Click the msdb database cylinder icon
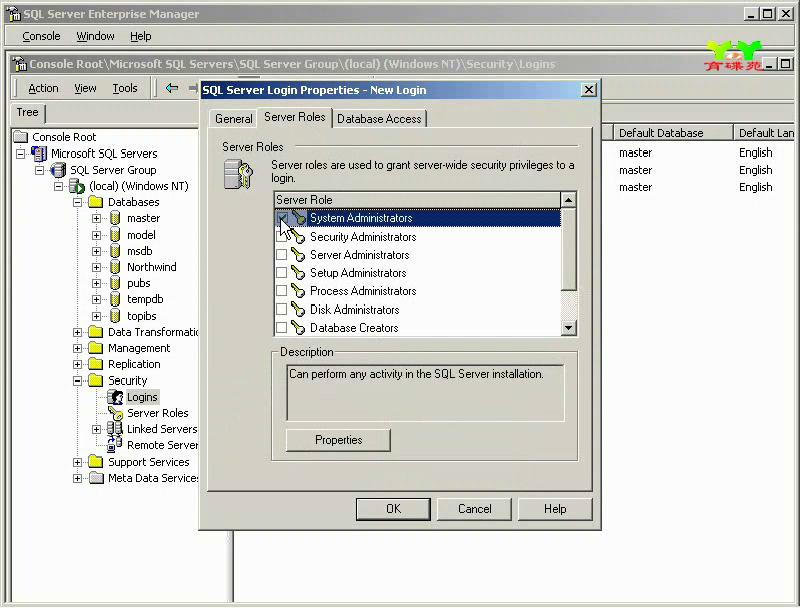Screen dimensions: 800x608 pyautogui.click(x=115, y=251)
